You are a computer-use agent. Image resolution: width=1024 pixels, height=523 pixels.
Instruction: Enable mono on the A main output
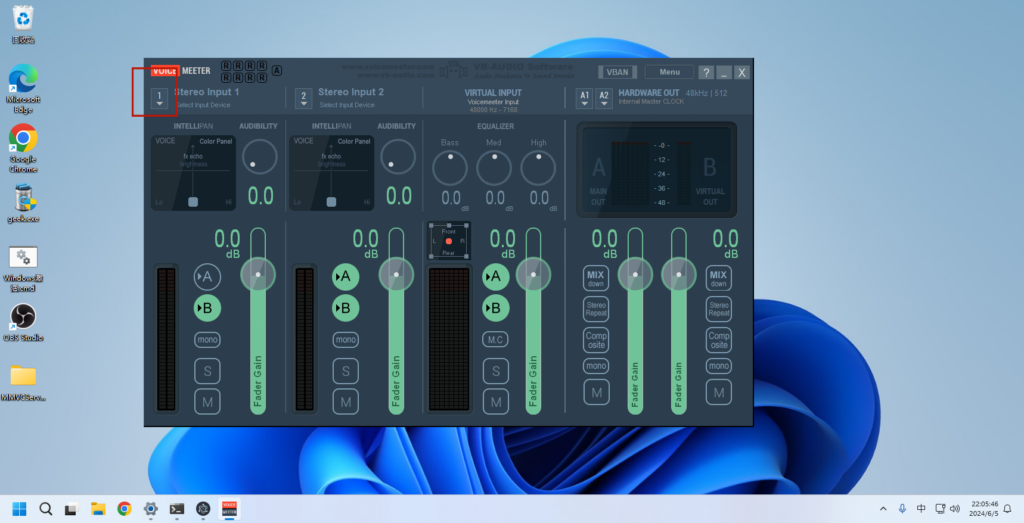tap(596, 366)
